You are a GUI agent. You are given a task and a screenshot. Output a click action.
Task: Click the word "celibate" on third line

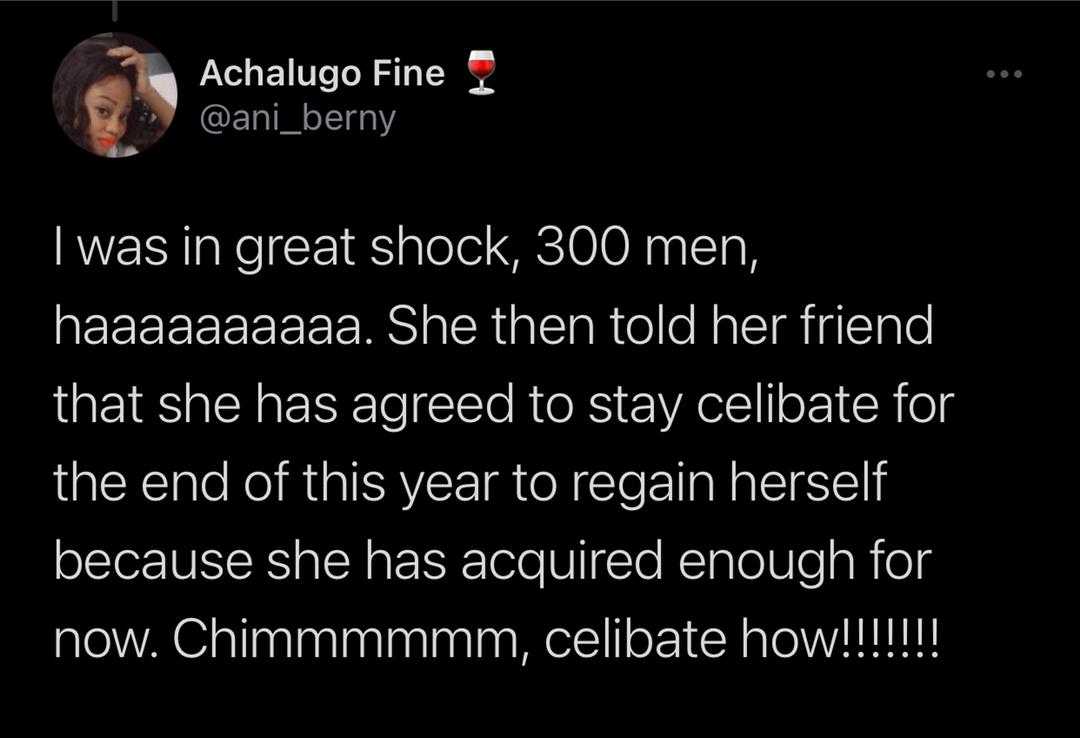787,404
